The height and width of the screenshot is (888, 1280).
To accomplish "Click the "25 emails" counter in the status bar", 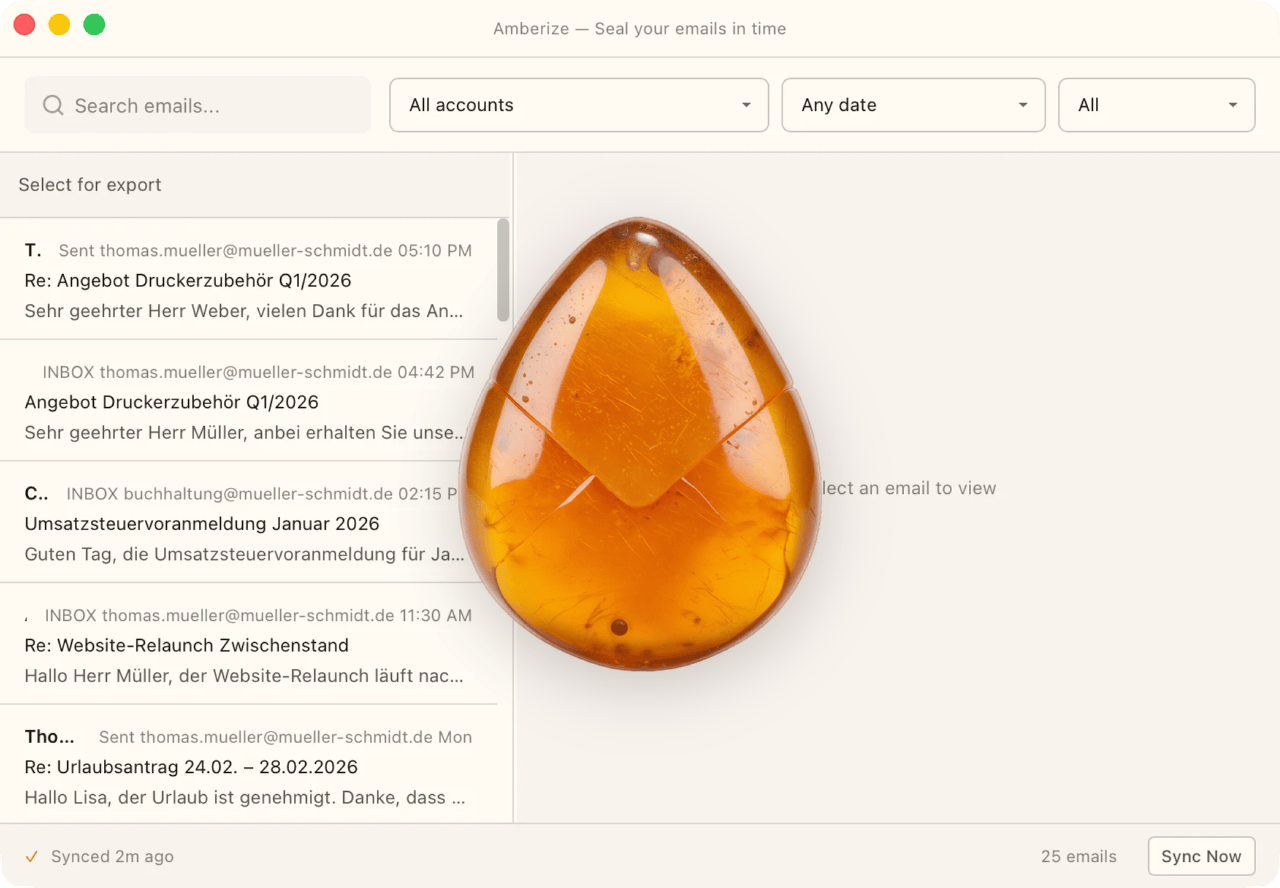I will [x=1079, y=856].
